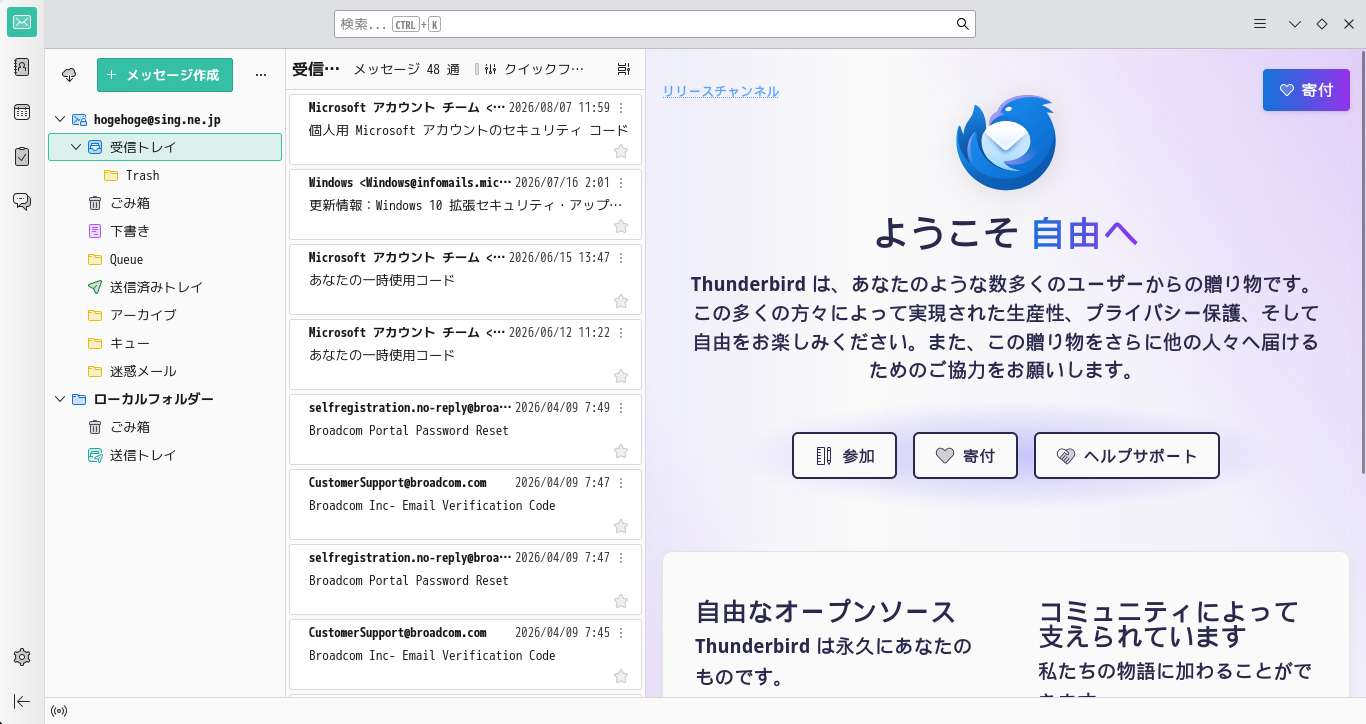
Task: Open menu for 2026/04/09 7:45 message
Action: (621, 633)
